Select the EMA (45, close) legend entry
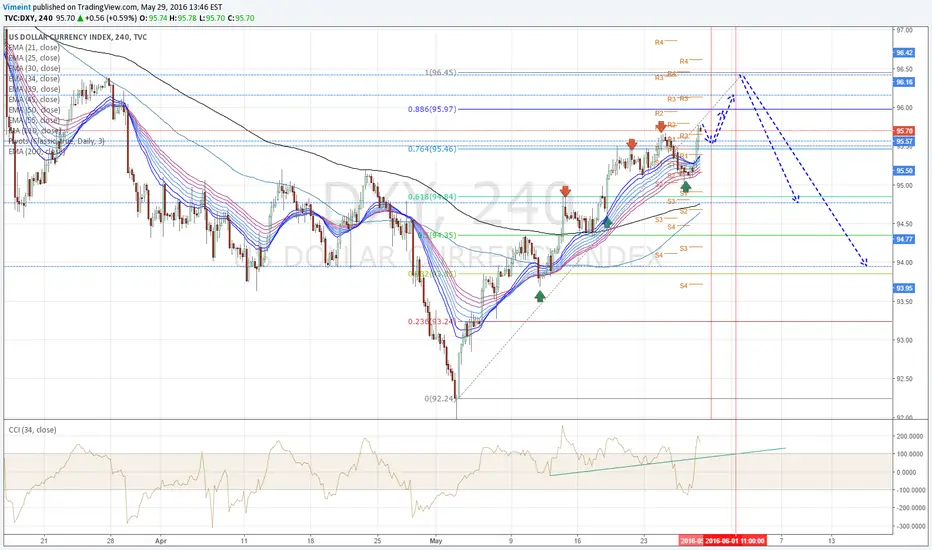The image size is (932, 550). click(33, 99)
